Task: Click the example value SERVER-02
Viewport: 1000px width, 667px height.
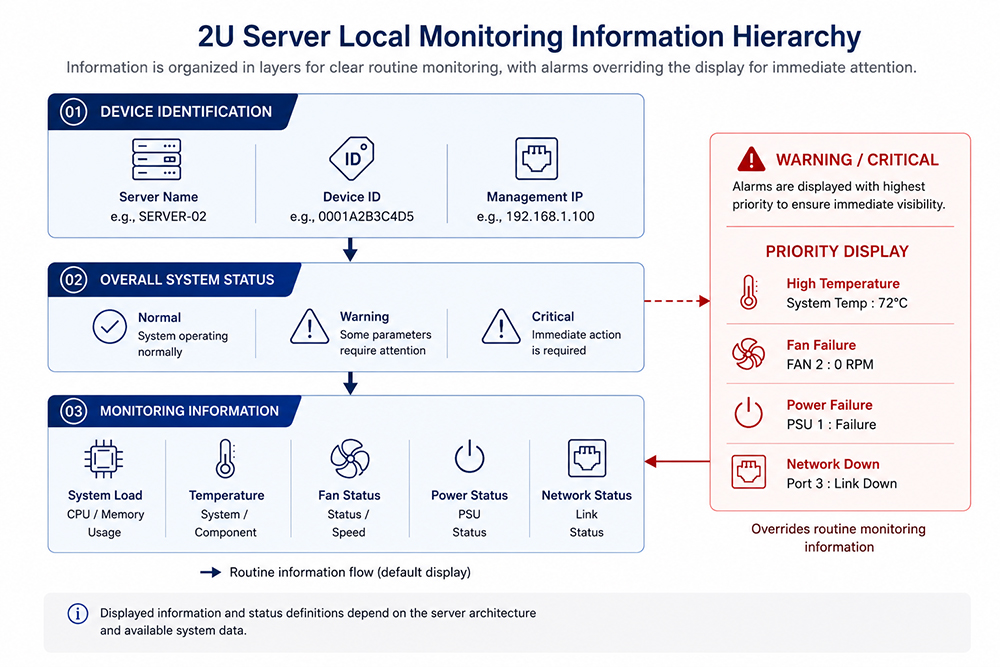Action: [173, 217]
